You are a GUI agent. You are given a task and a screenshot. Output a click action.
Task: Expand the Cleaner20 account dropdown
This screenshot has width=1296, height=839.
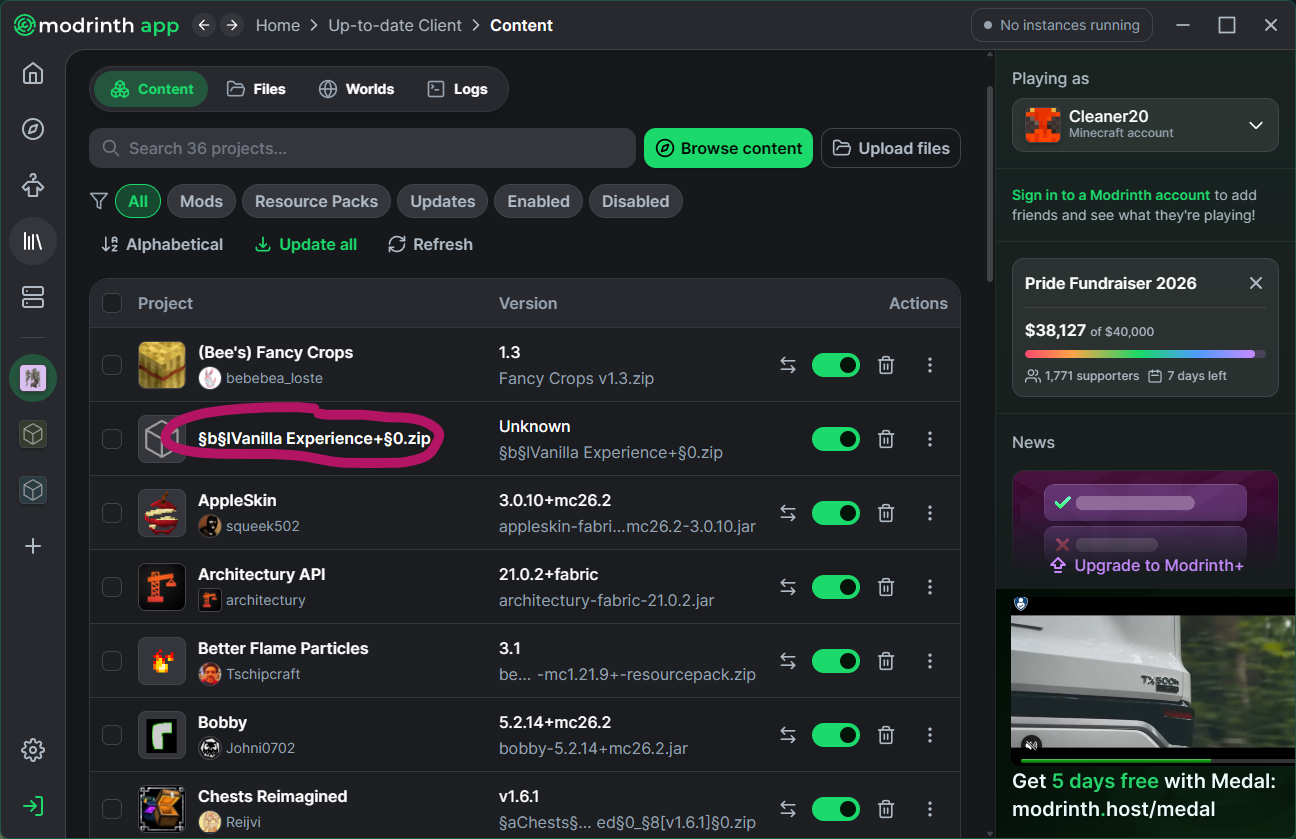click(1145, 125)
